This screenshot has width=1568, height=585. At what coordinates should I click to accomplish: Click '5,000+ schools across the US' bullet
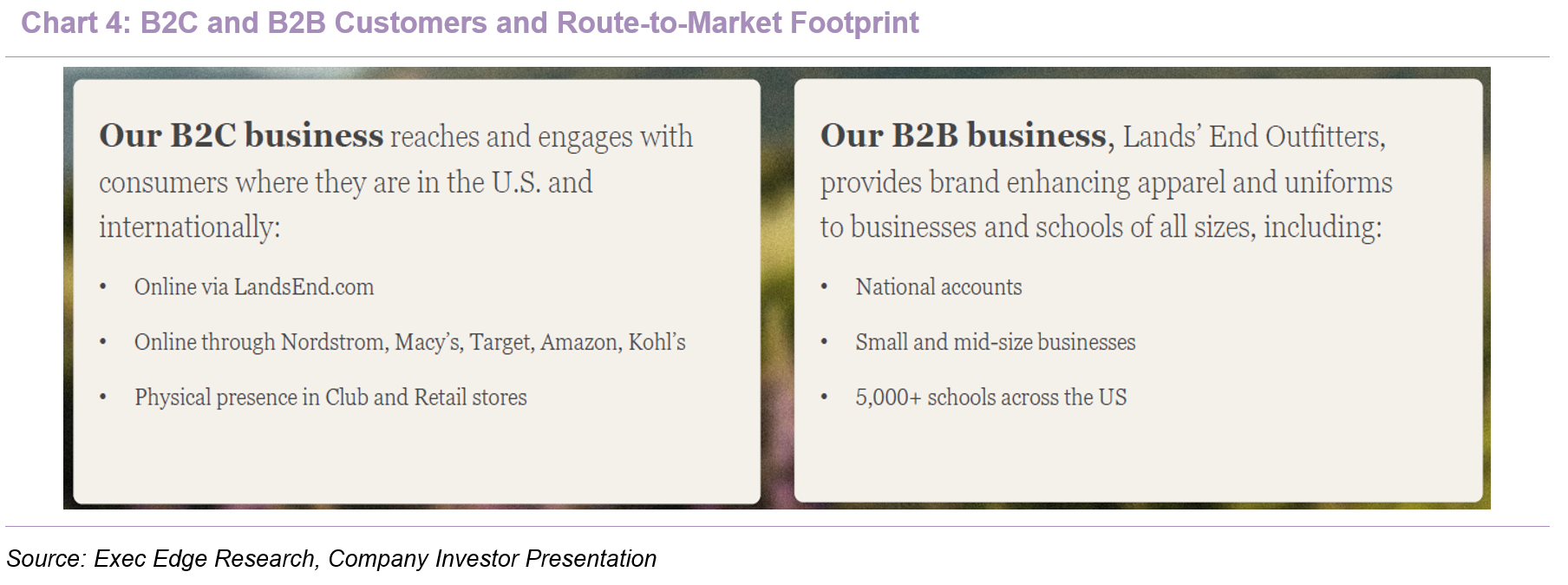pyautogui.click(x=991, y=398)
